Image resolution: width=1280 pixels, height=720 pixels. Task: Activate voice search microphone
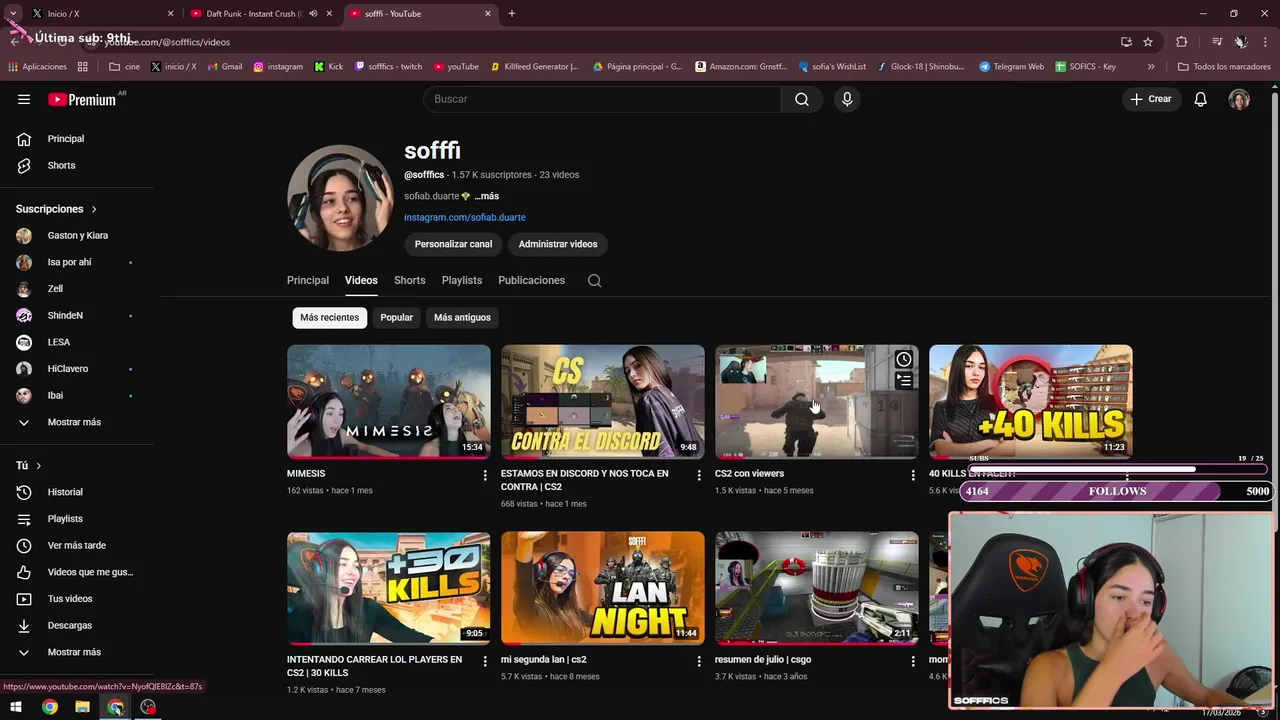(847, 99)
